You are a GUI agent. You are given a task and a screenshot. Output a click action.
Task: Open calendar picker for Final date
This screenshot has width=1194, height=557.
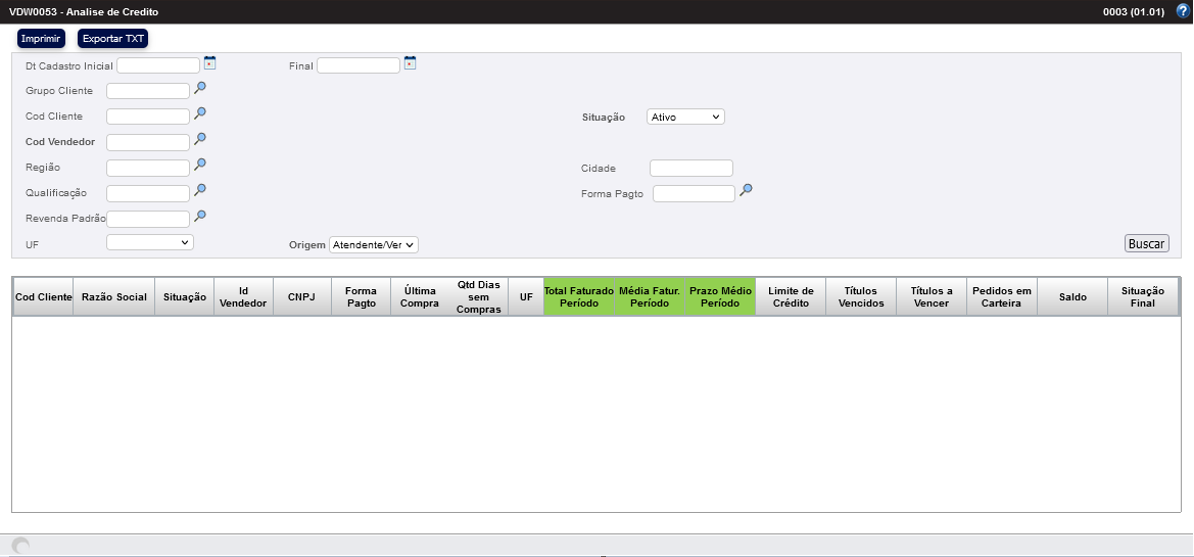410,64
